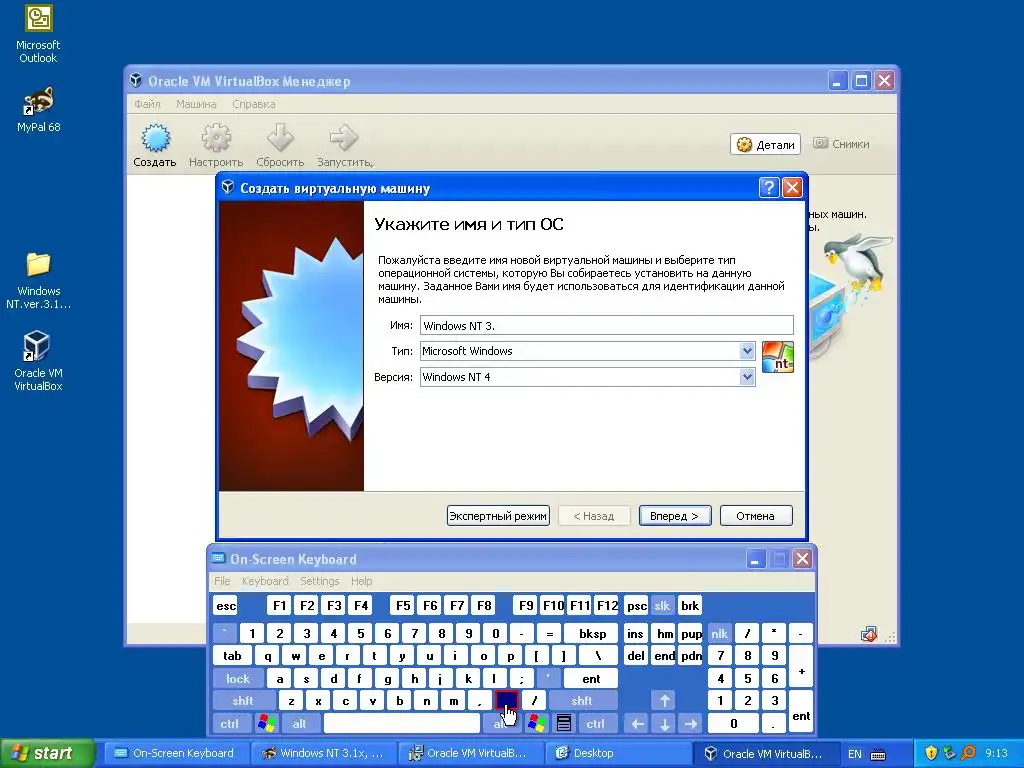The width and height of the screenshot is (1024, 768).
Task: Toggle the nlk key on numeric pad
Action: pos(719,633)
